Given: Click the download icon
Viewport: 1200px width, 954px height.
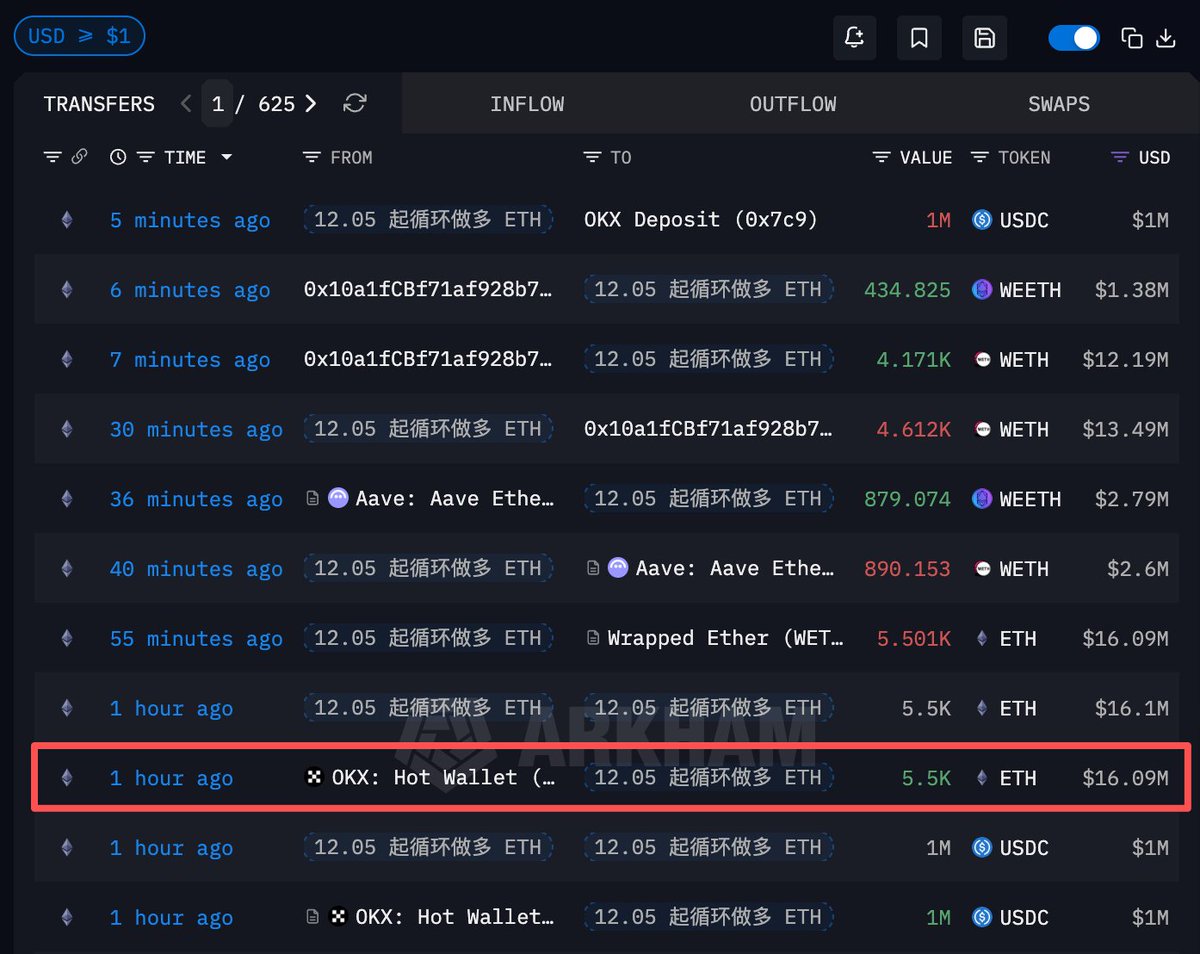Looking at the screenshot, I should pos(1165,38).
